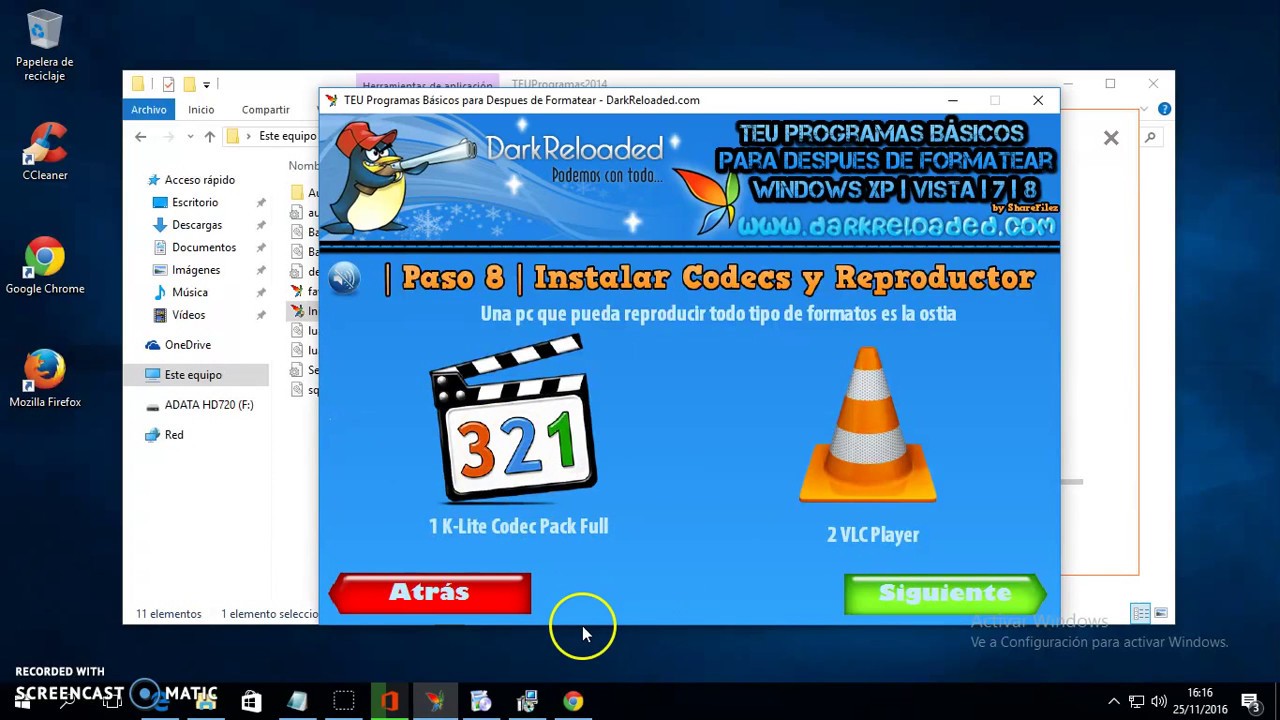Click the K-Lite Codec Pack clapperboard icon

pos(514,419)
